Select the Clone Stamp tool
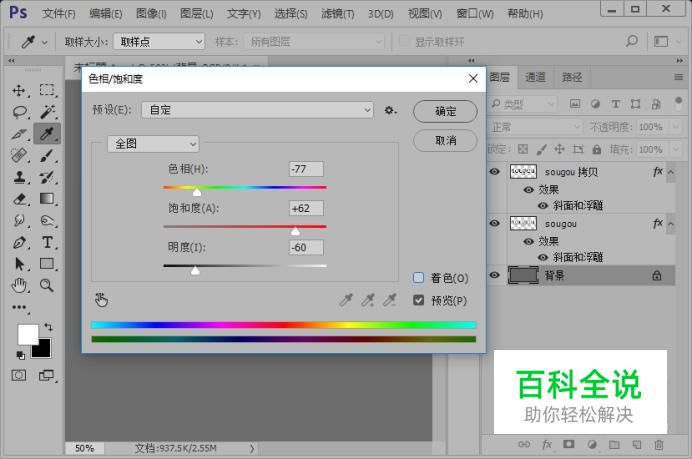Screen dimensions: 692x459 19,177
